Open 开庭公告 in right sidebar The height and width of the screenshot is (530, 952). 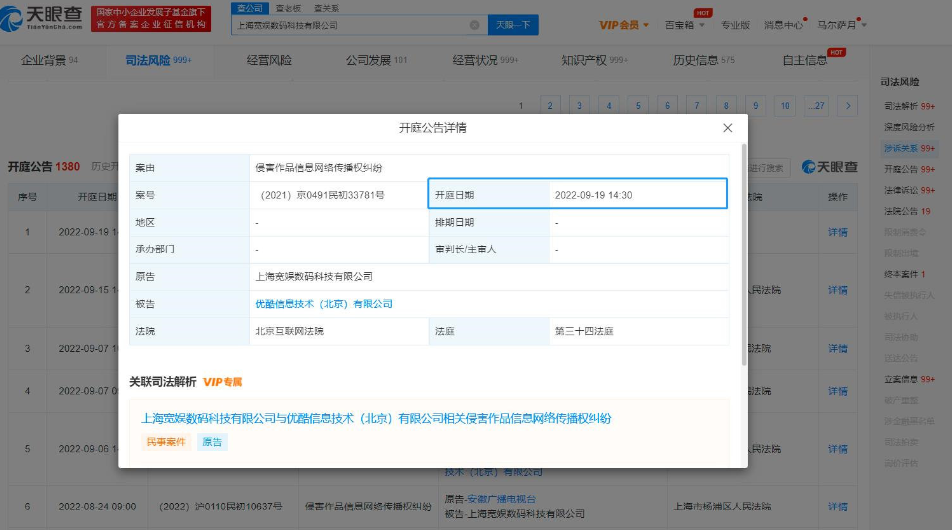pos(909,169)
